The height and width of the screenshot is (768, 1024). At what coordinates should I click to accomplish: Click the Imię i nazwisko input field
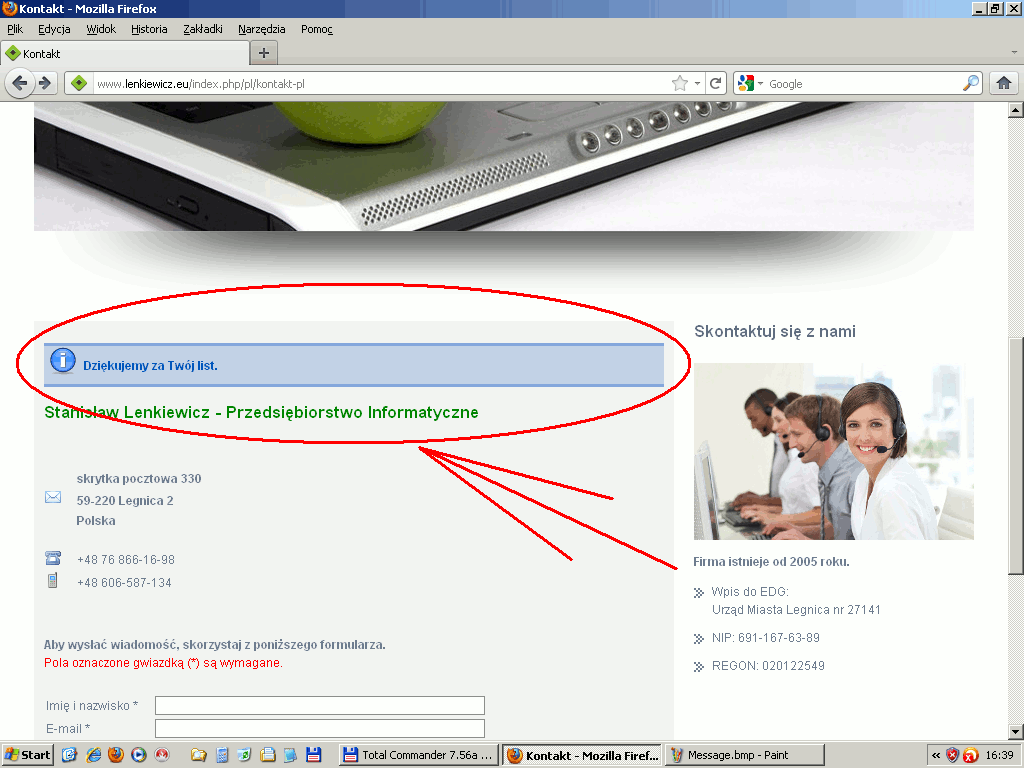320,705
